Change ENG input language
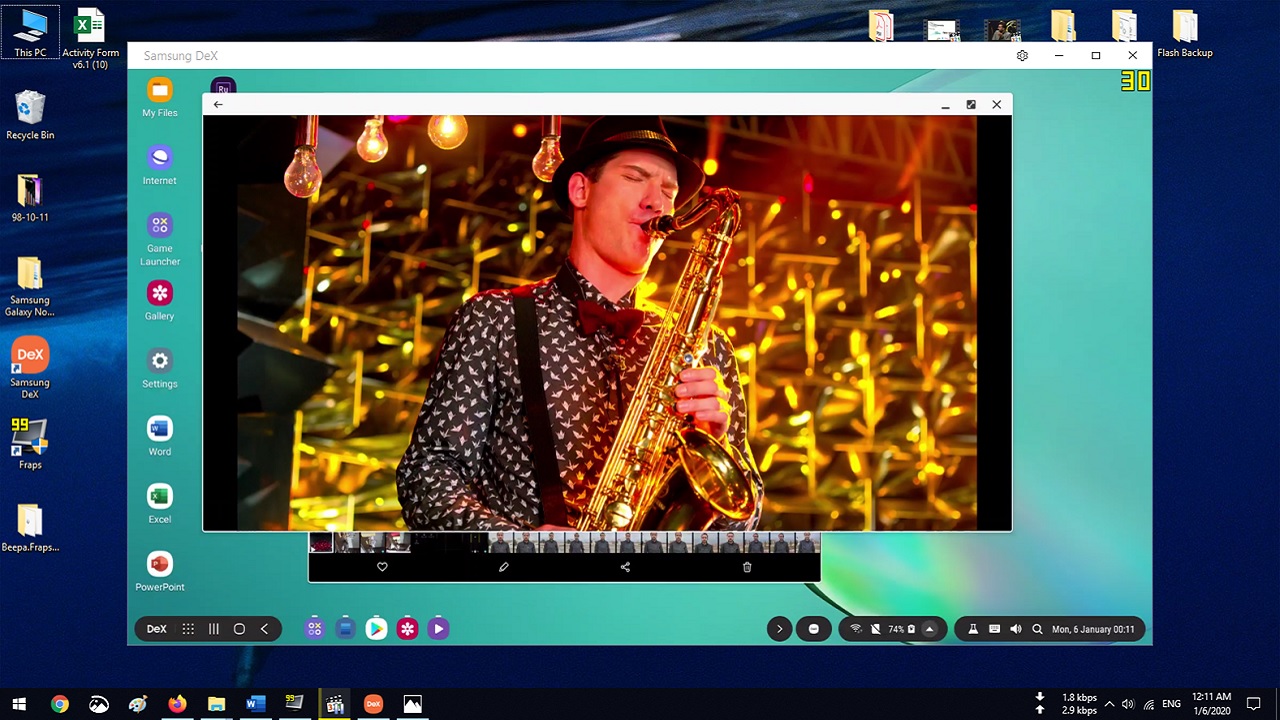Viewport: 1280px width, 720px height. [1172, 704]
